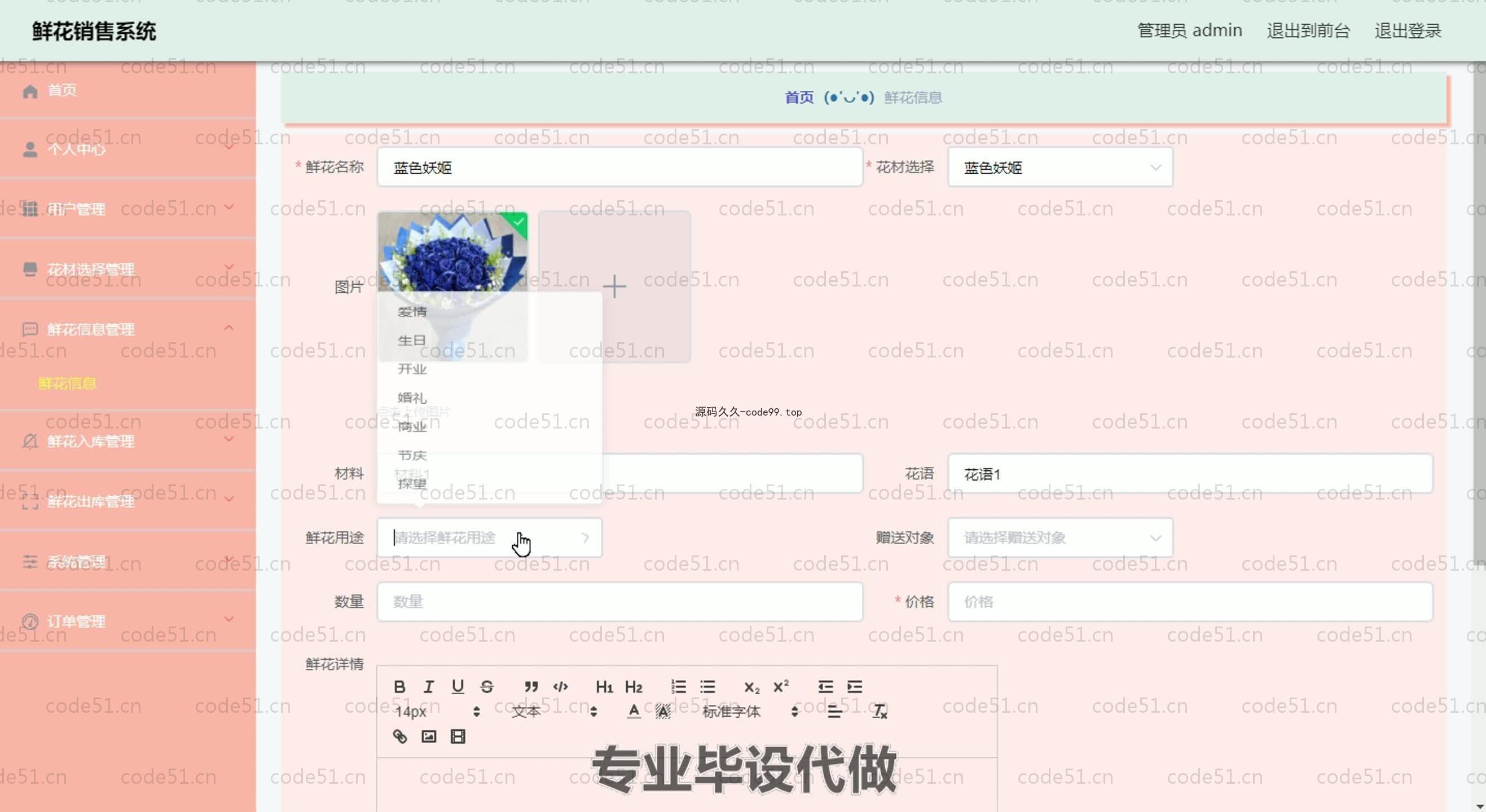Open text alignment options
The width and height of the screenshot is (1486, 812).
pos(835,711)
